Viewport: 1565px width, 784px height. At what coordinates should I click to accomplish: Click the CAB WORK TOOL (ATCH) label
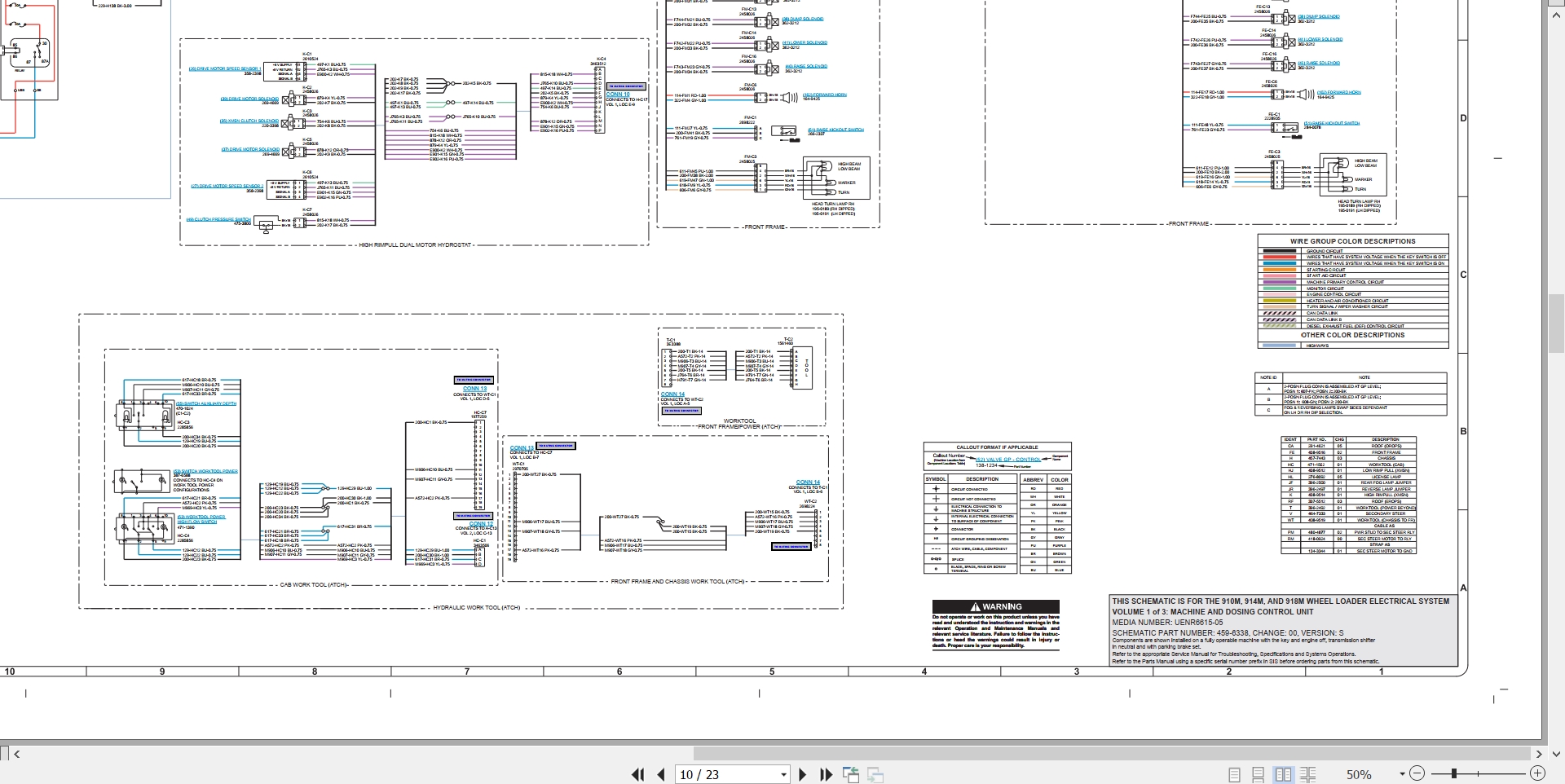[314, 585]
